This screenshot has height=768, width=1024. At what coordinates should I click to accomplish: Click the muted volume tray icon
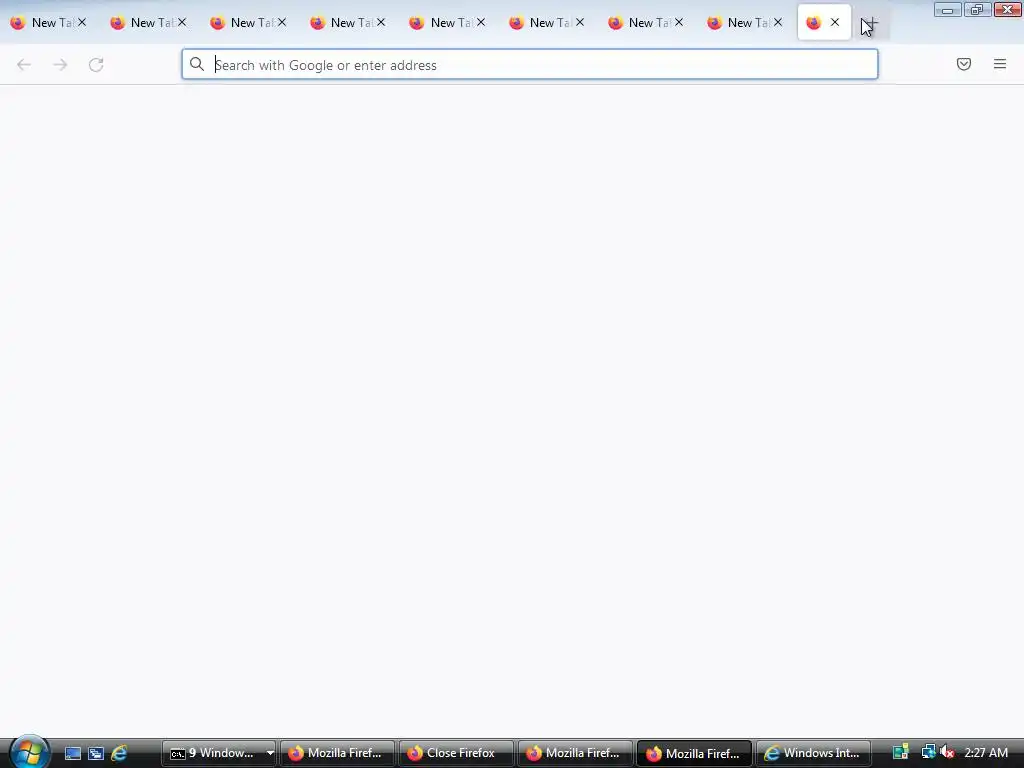(x=947, y=753)
